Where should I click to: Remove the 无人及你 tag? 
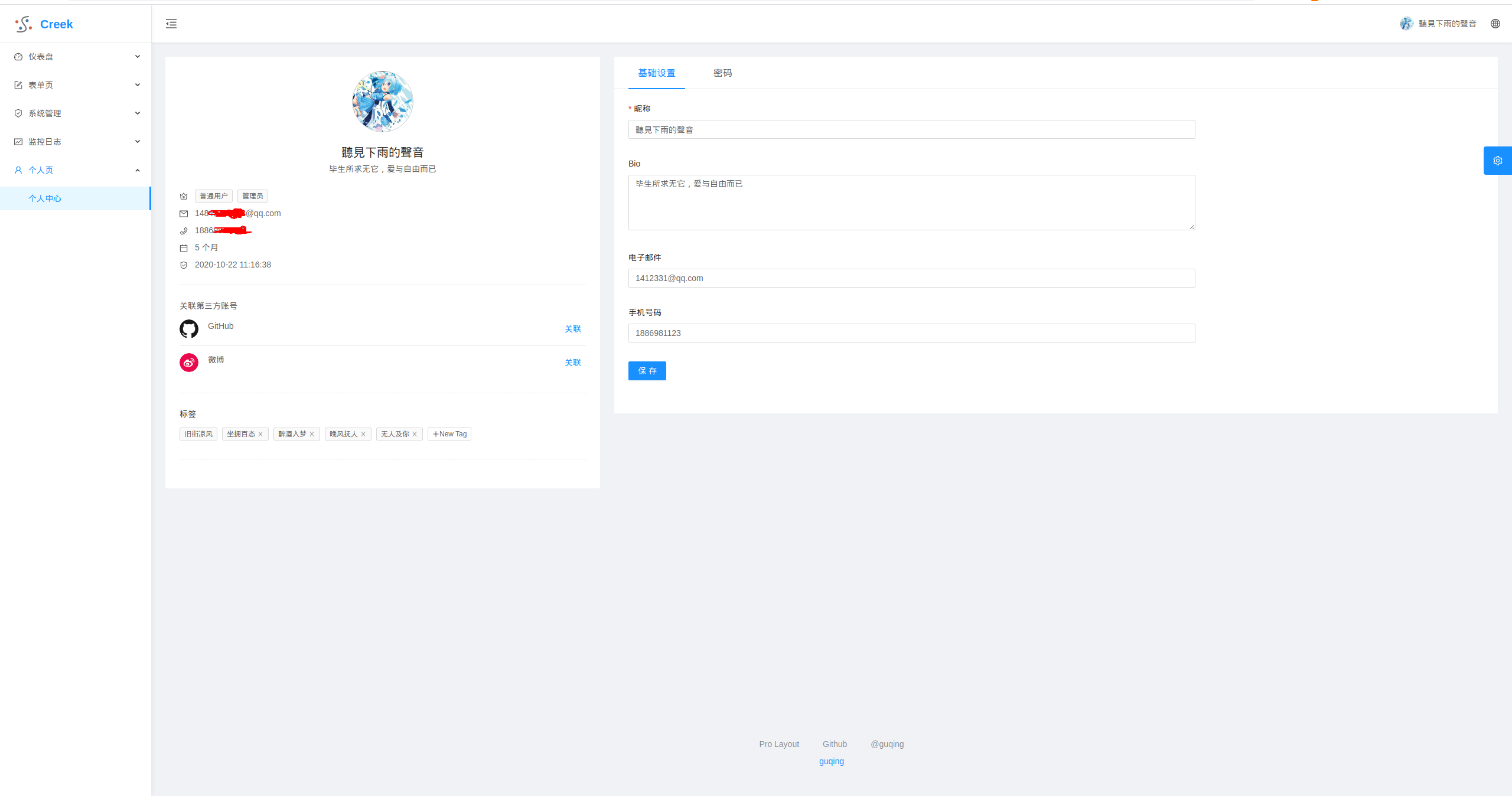(415, 434)
